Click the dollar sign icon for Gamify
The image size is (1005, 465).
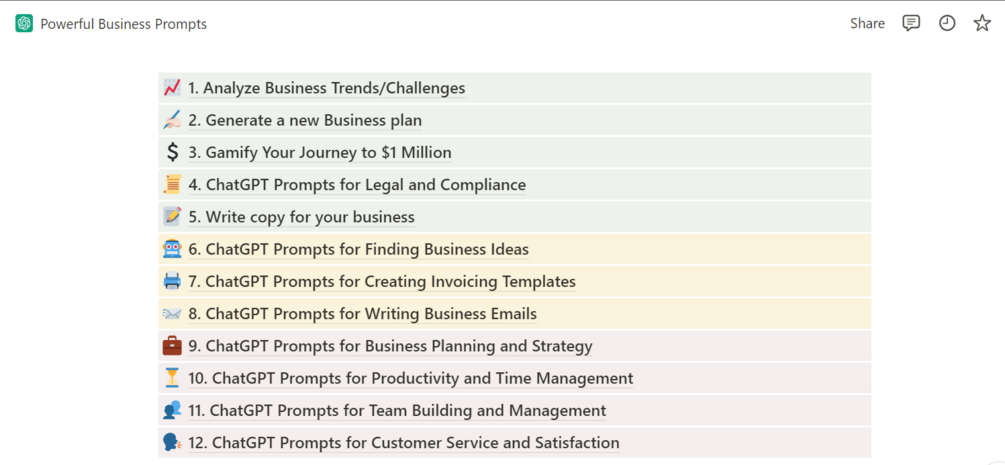click(x=172, y=153)
